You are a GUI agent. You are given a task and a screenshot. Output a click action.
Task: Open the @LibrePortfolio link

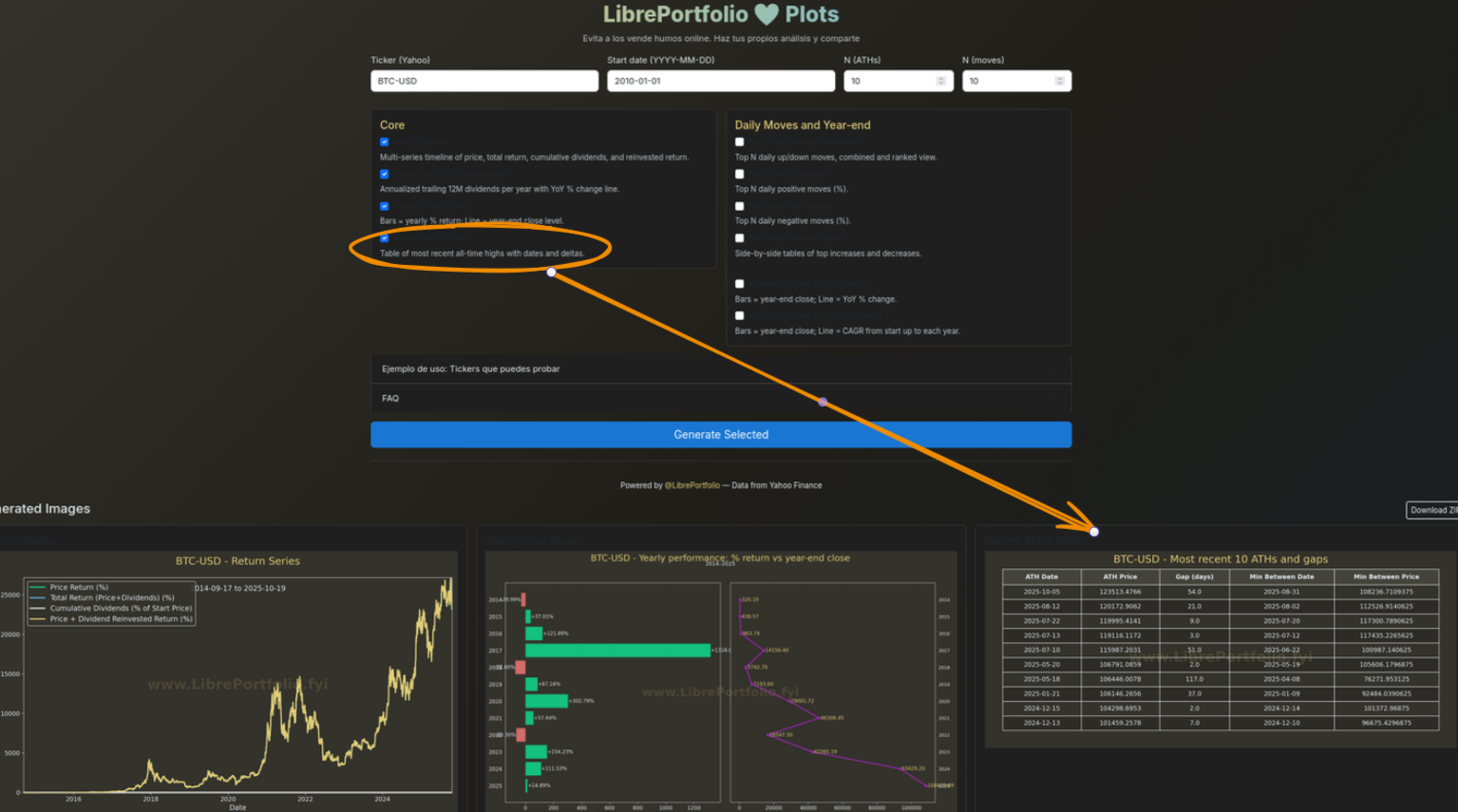(691, 485)
